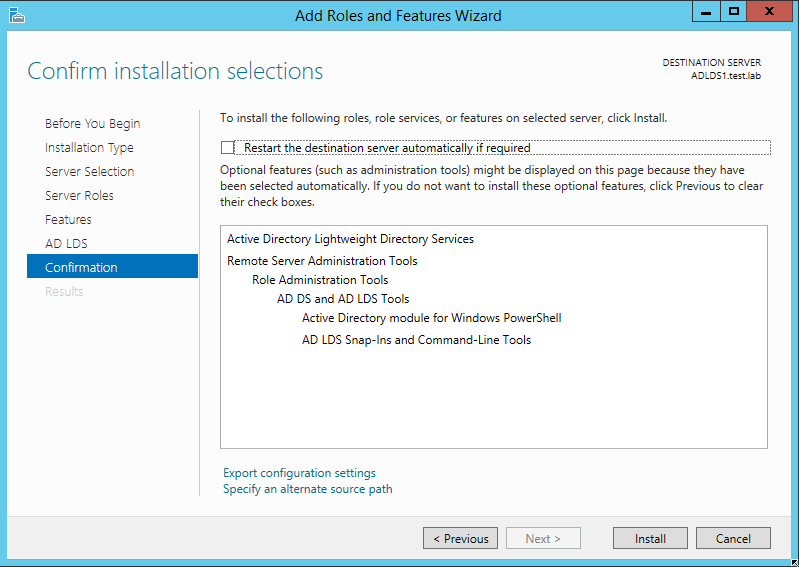This screenshot has height=567, width=799.
Task: Select Remote Server Administration Tools entry
Action: point(322,261)
